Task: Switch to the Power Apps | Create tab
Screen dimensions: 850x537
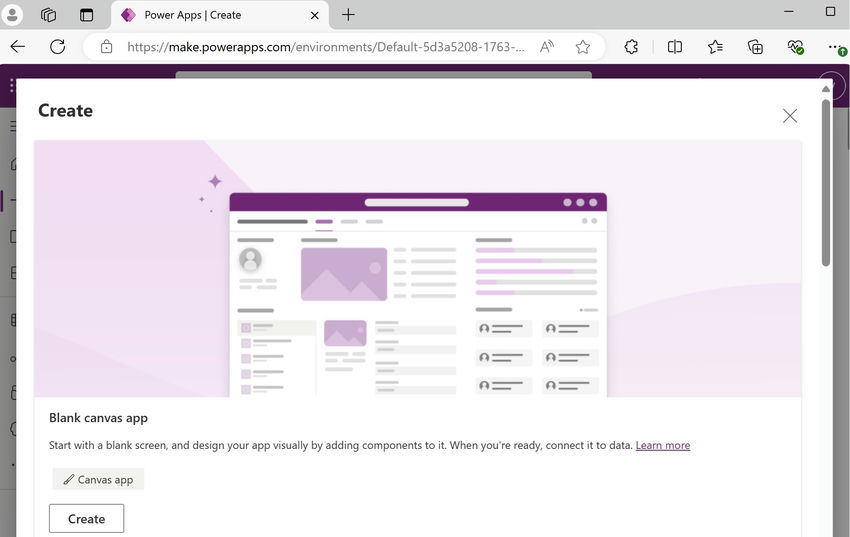Action: pos(220,15)
